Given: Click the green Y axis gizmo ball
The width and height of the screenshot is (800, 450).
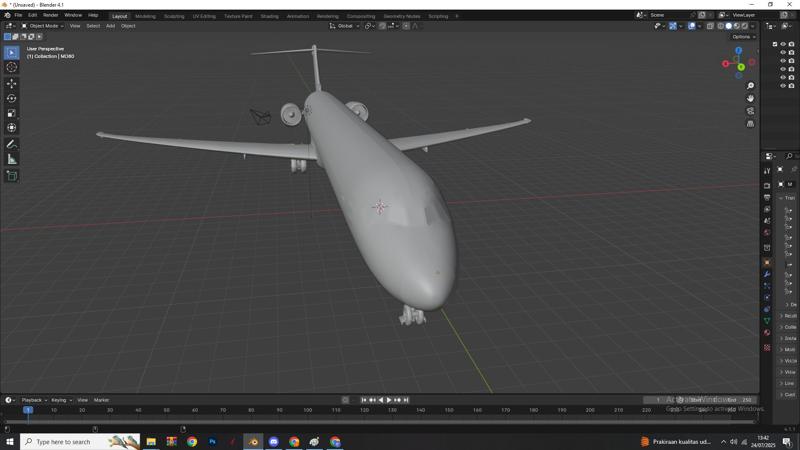Looking at the screenshot, I should (741, 67).
